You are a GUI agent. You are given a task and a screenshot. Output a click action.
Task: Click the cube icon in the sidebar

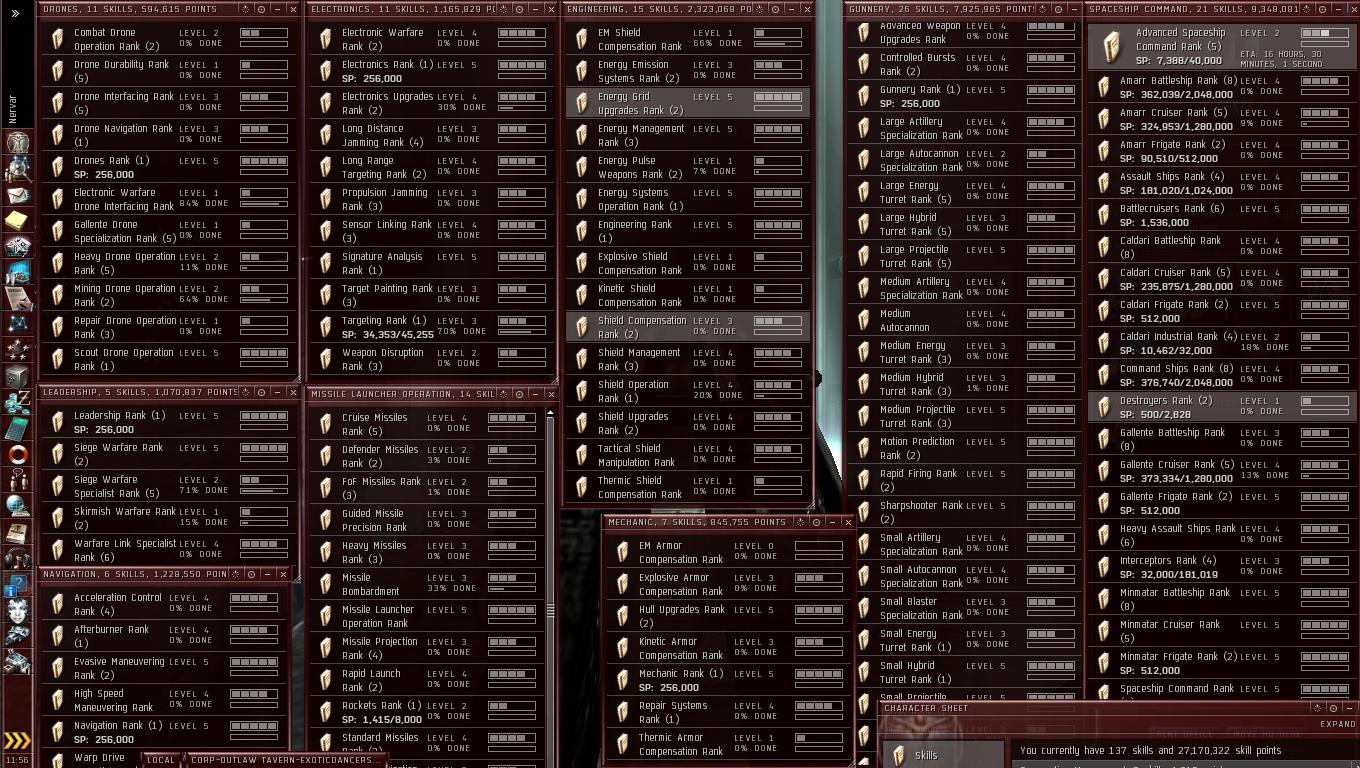(17, 376)
